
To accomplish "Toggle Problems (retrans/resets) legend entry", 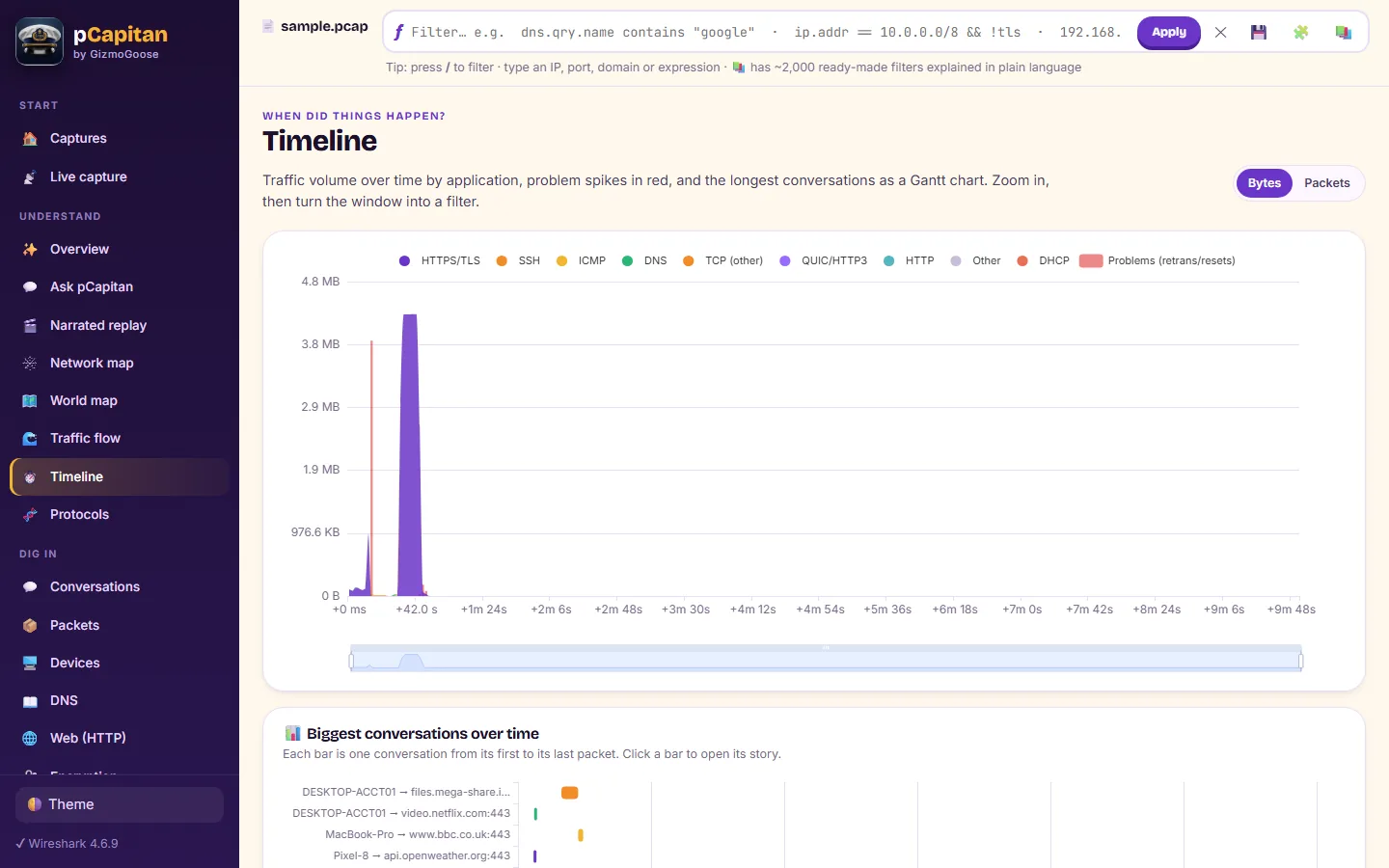I will [1157, 261].
